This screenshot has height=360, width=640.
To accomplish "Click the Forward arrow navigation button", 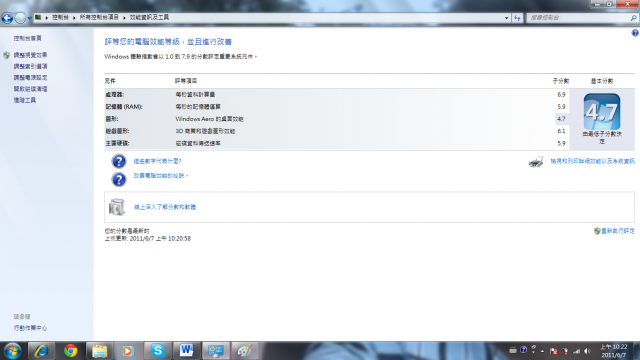I will click(x=20, y=18).
